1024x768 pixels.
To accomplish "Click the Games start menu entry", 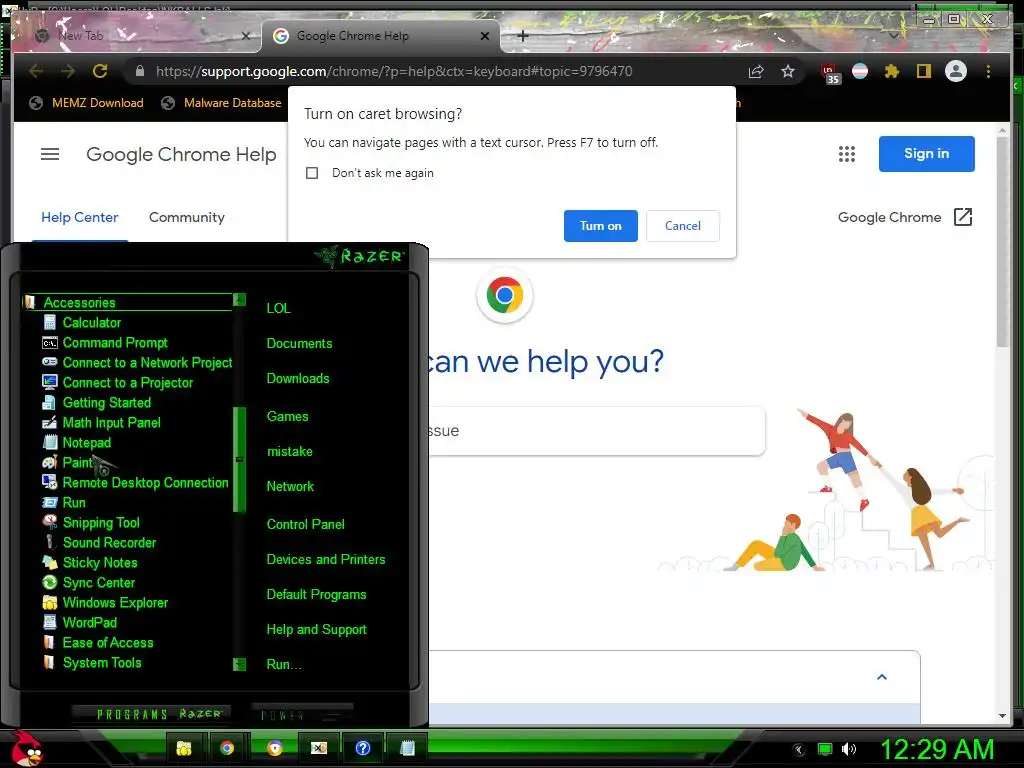I will point(287,417).
